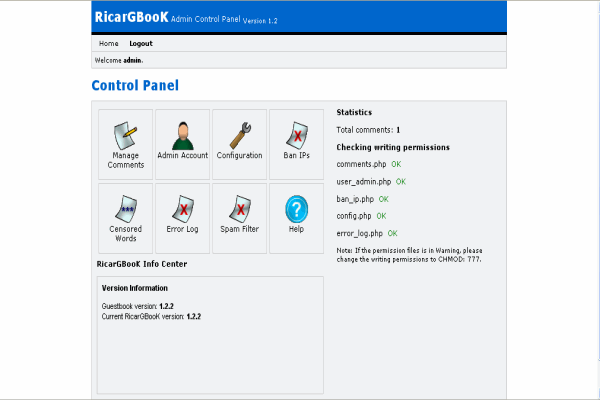
Task: Click the Total comments statistic
Action: coord(368,130)
